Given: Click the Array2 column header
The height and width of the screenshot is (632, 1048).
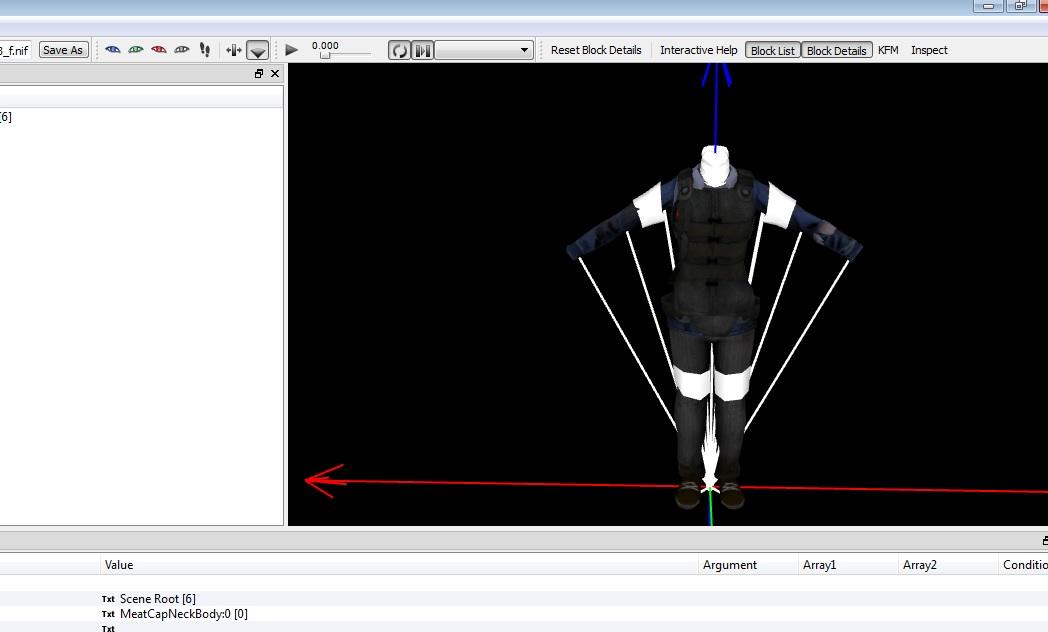Looking at the screenshot, I should pos(948,565).
